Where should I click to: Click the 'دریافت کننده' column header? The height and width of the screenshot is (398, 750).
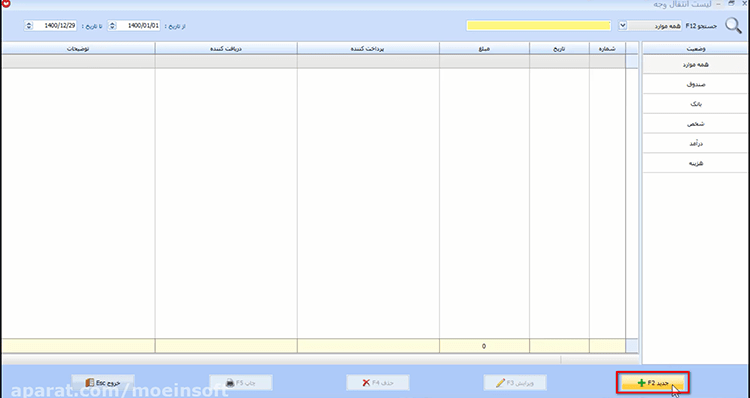pos(226,48)
